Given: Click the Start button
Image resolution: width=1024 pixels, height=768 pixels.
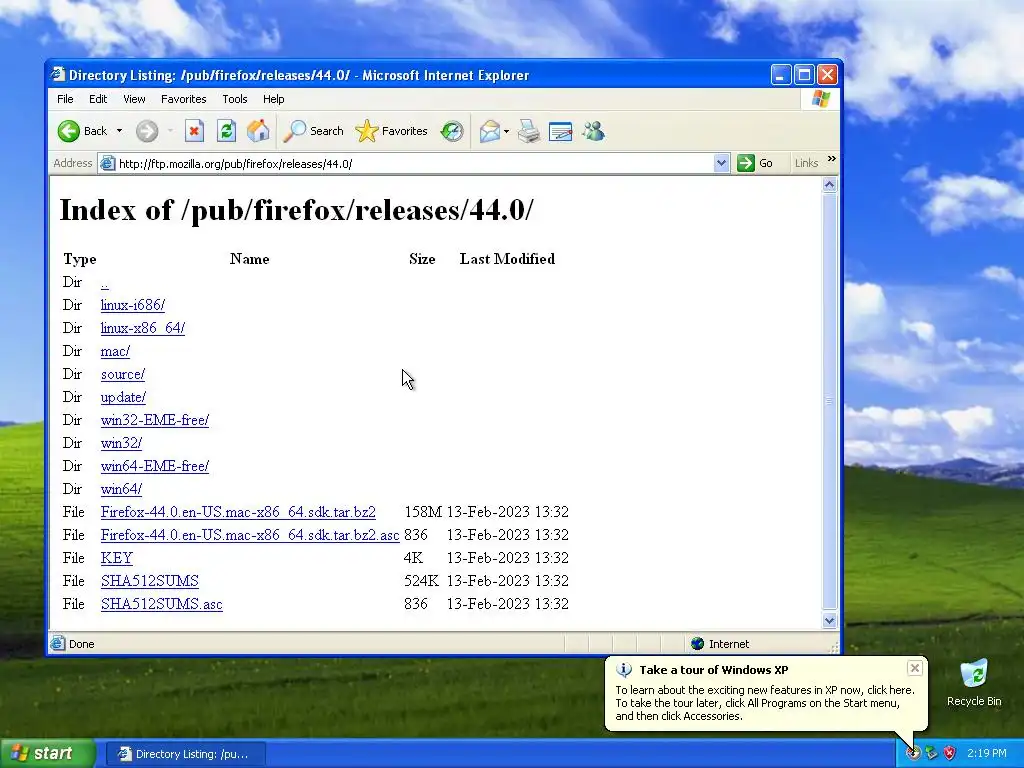Looking at the screenshot, I should tap(48, 753).
